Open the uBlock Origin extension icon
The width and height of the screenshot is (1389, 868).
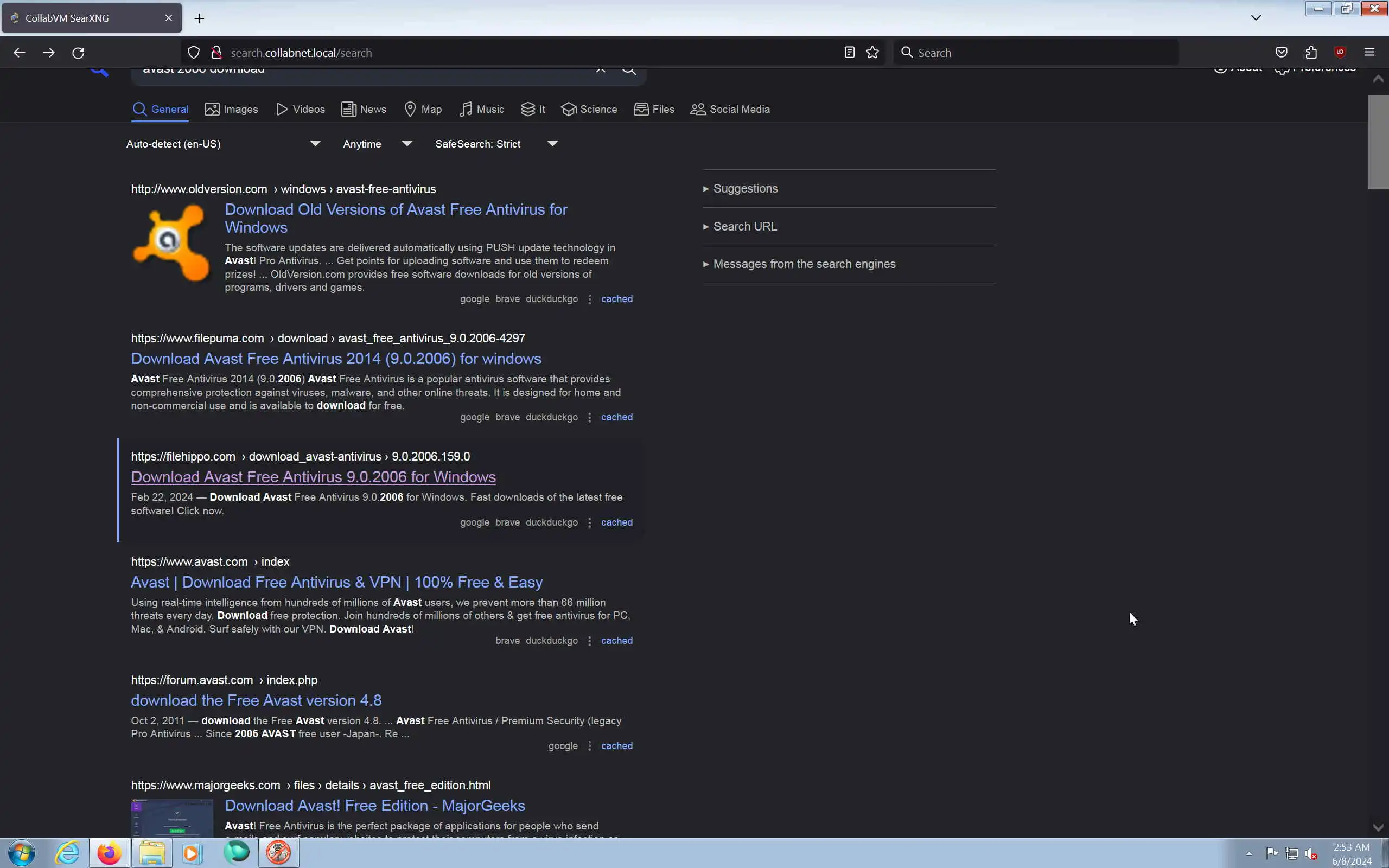[x=1340, y=53]
